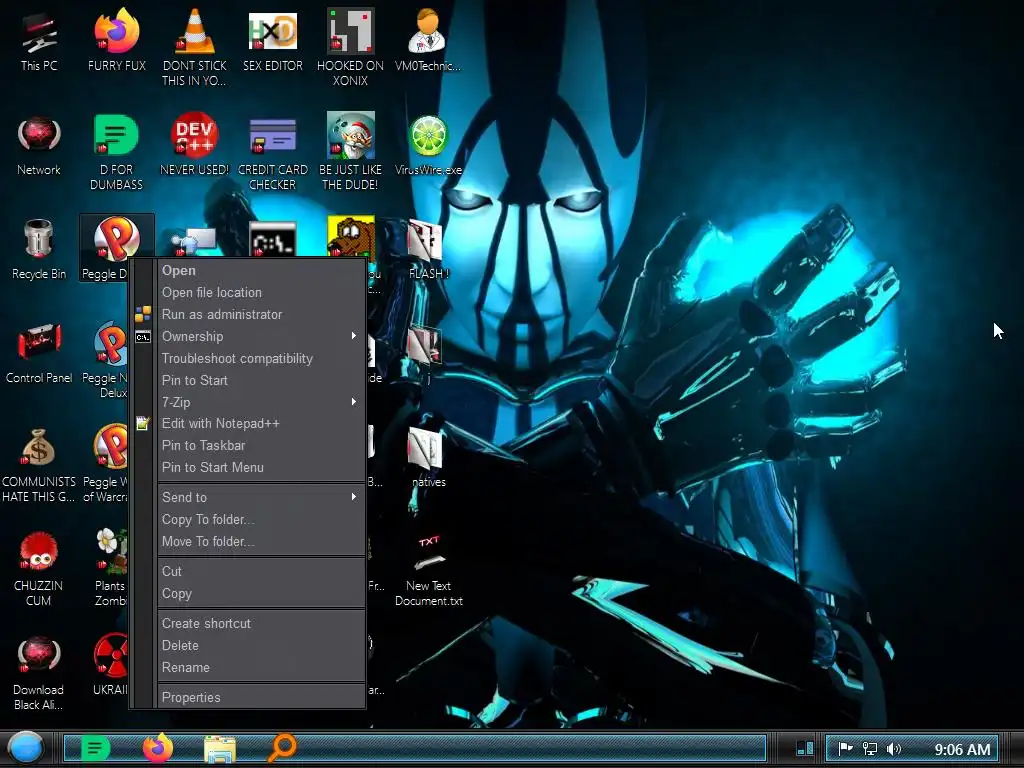Open the Network desktop icon
Viewport: 1024px width, 768px height.
[x=39, y=146]
